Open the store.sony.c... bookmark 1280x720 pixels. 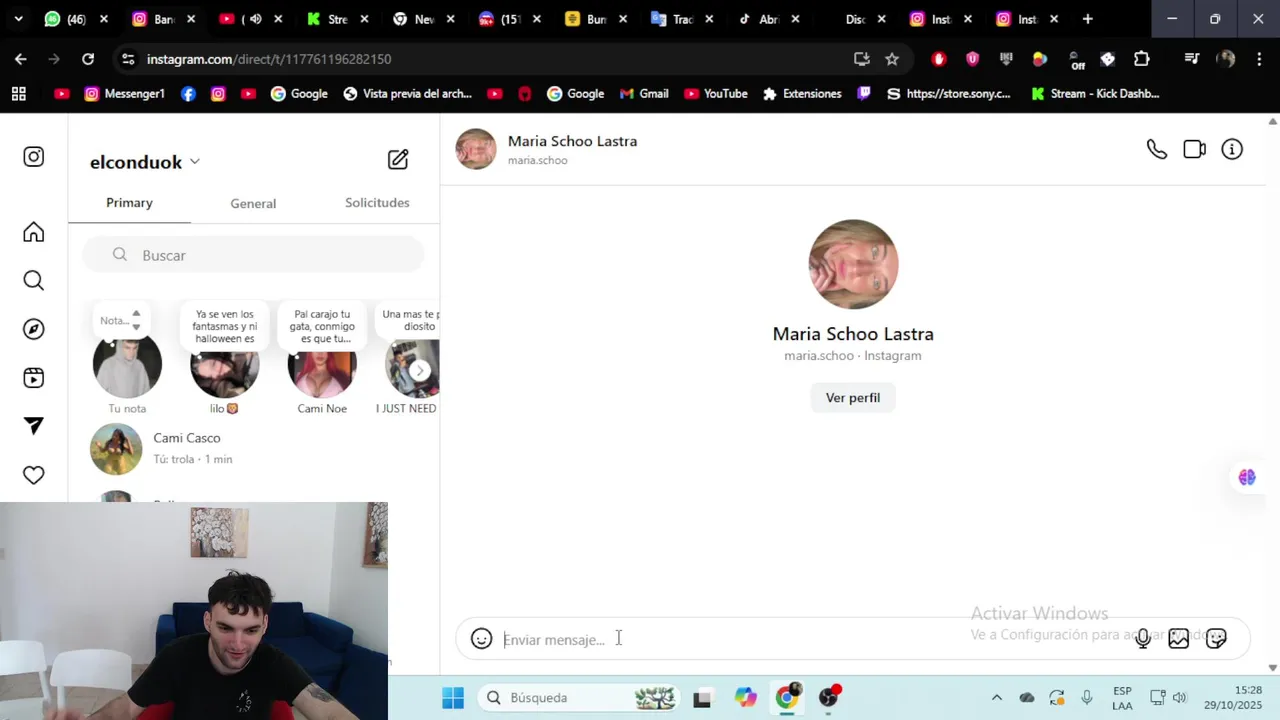click(x=948, y=94)
